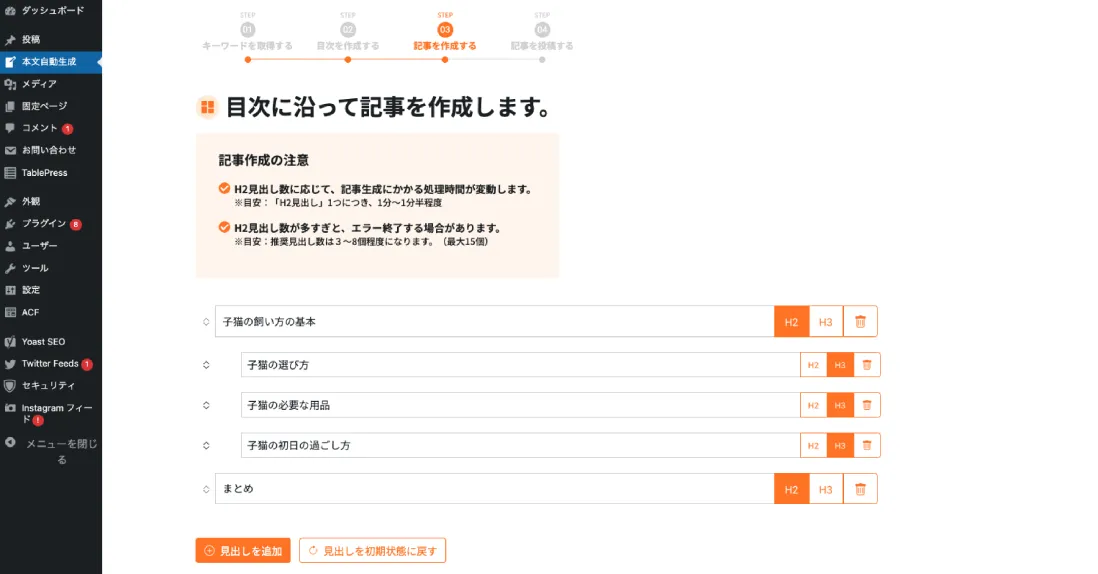
Task: Go to step 01 キーワードを取得する
Action: [x=247, y=34]
